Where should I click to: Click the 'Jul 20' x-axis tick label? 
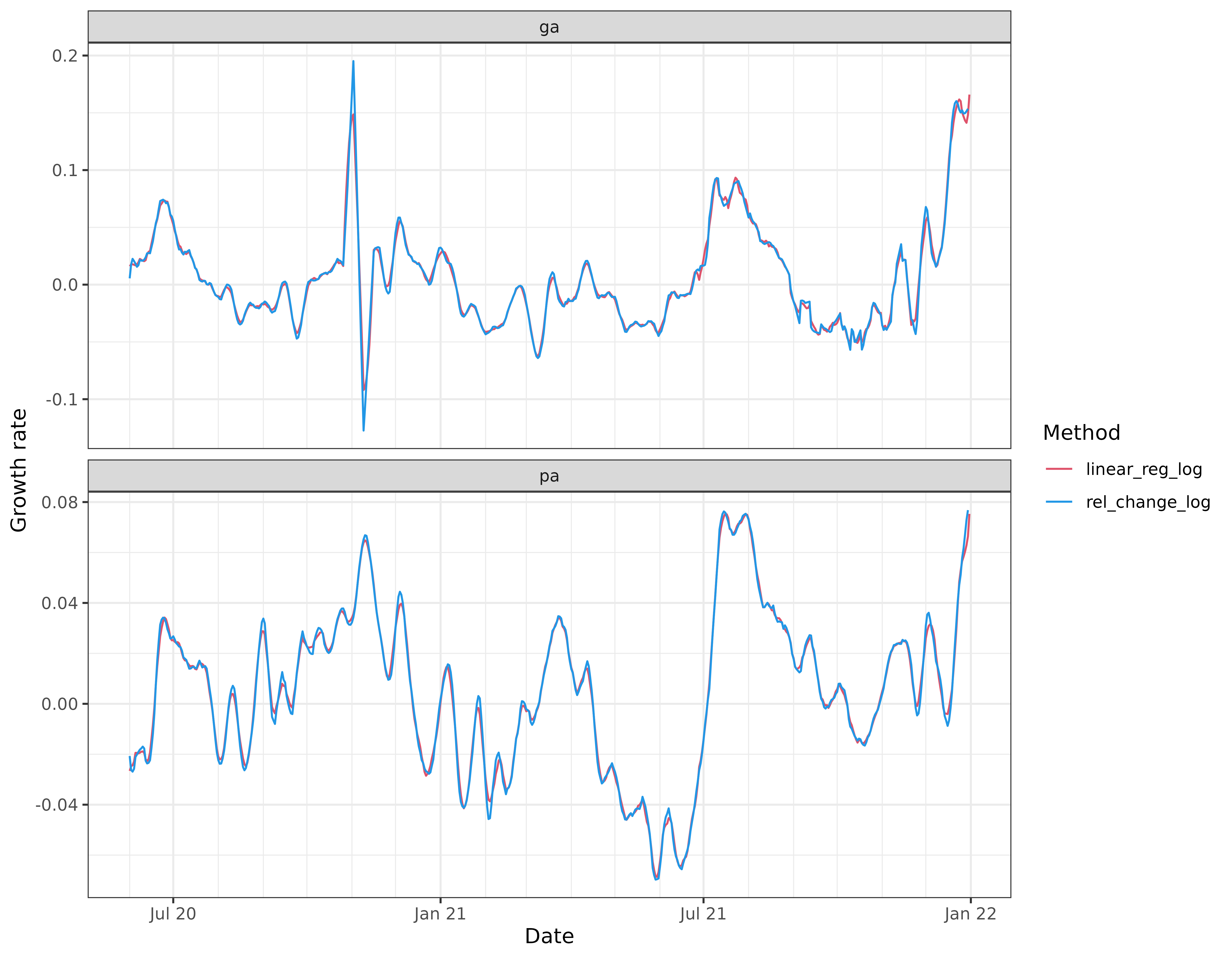pos(173,914)
